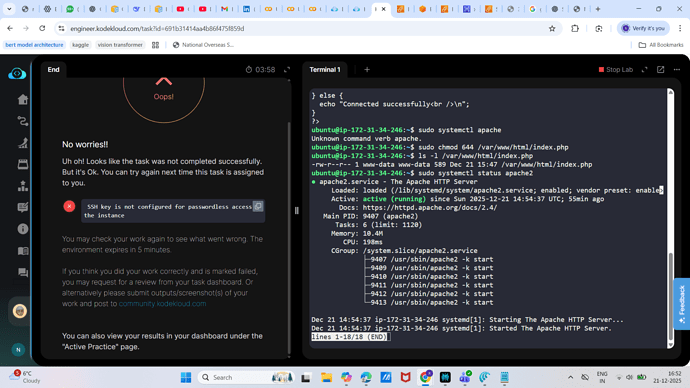Open the browser extensions puzzle icon

coord(575,29)
